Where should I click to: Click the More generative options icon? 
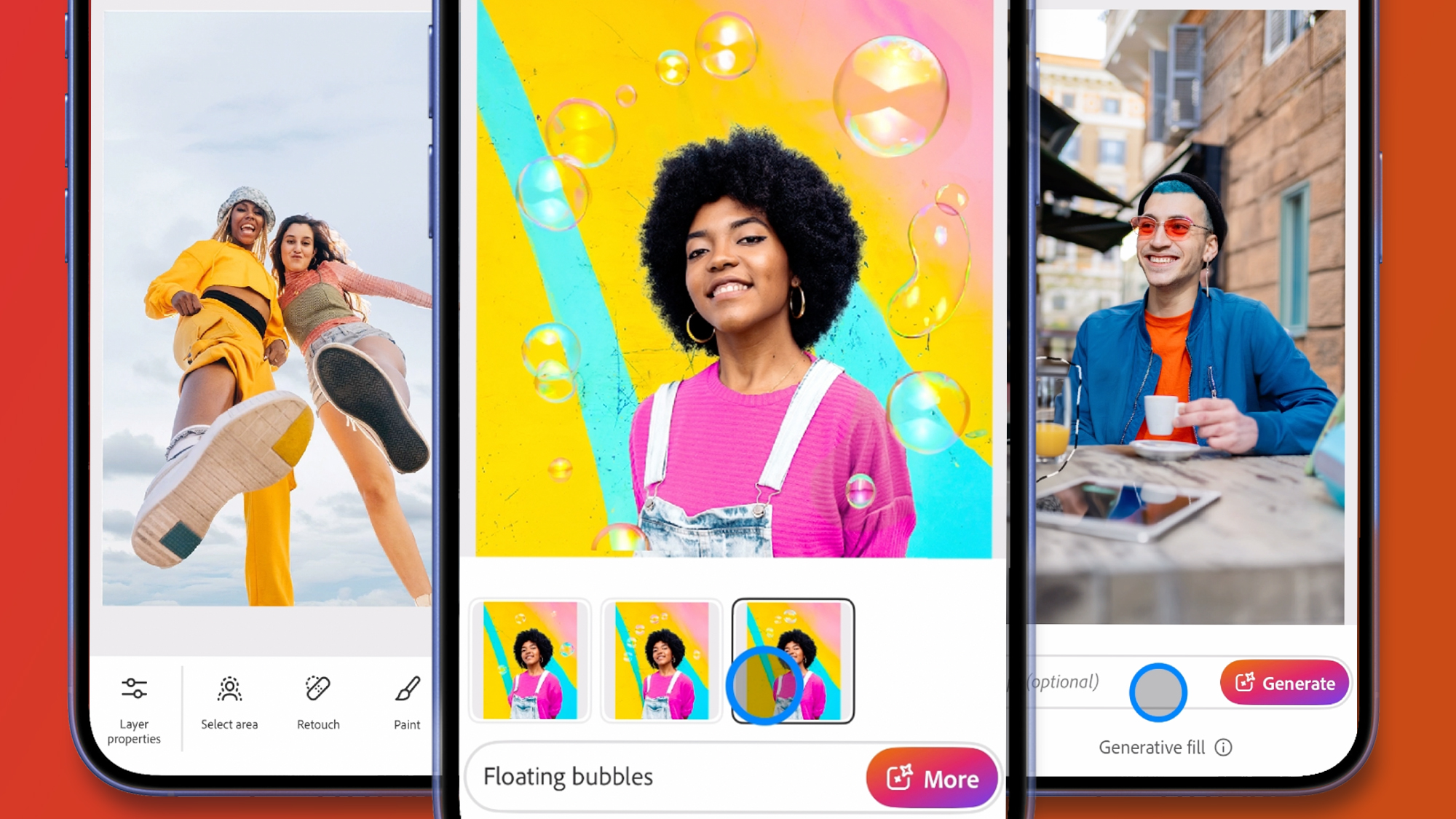pyautogui.click(x=927, y=777)
